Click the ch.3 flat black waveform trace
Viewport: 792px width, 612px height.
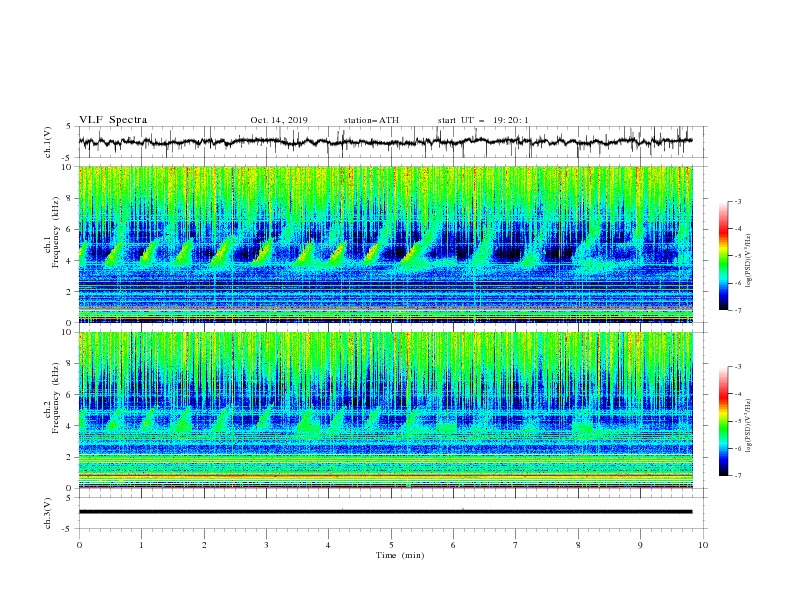tap(385, 512)
